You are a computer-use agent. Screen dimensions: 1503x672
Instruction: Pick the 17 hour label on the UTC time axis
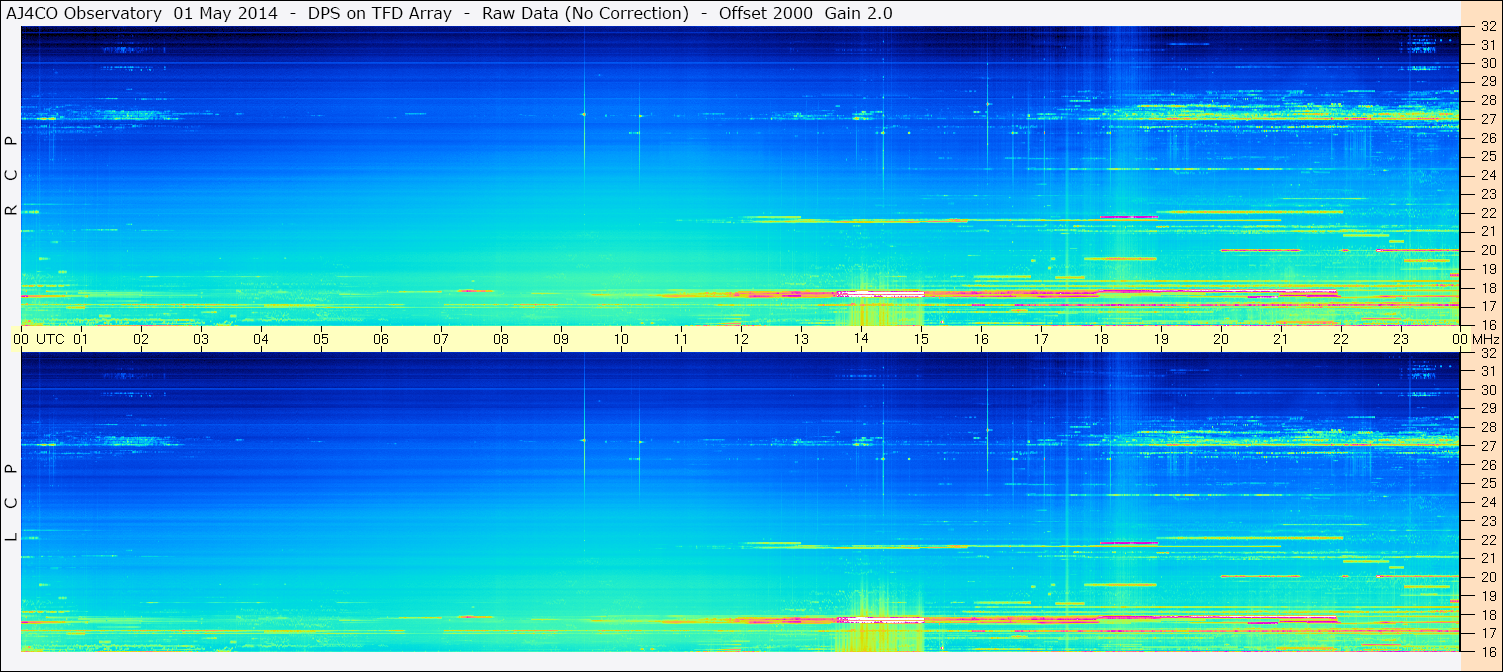1041,339
